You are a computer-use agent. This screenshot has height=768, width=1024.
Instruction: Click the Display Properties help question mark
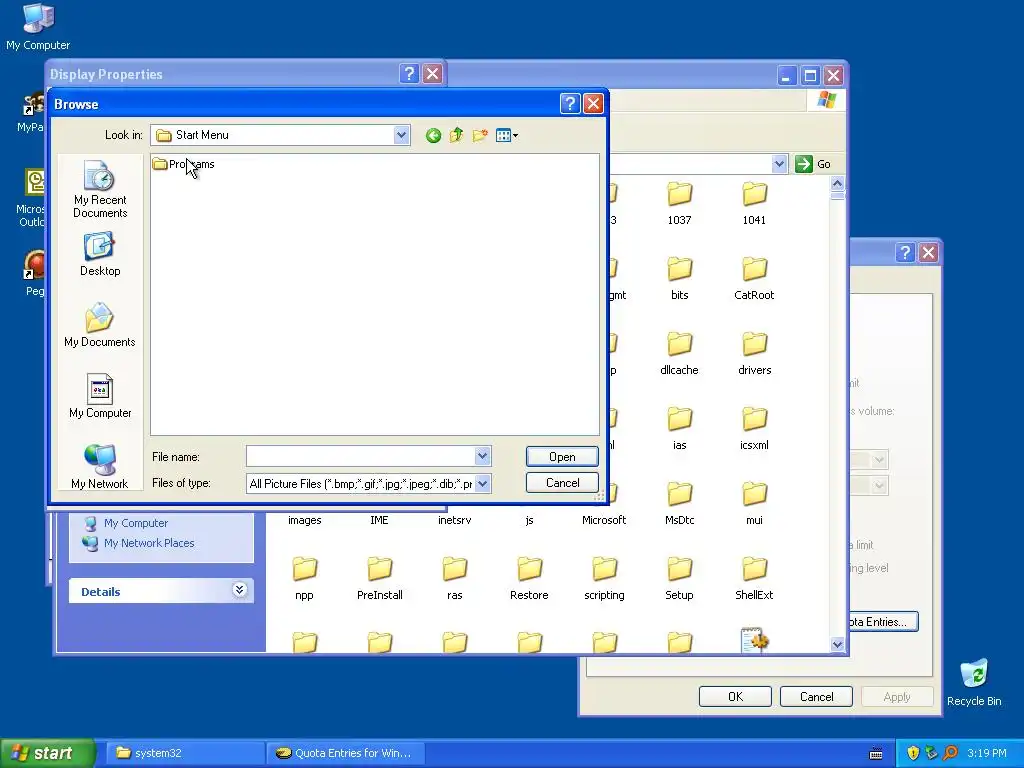[409, 74]
